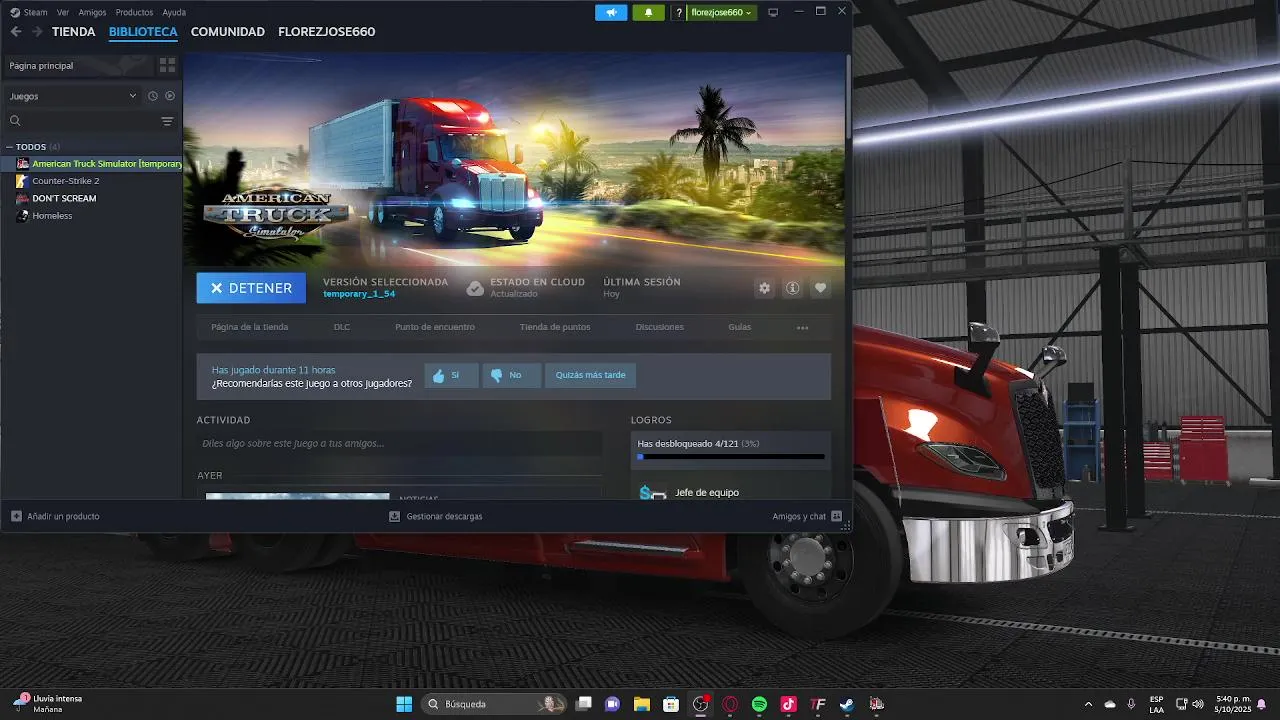Click the thumbs down No button
The image size is (1280, 720).
tap(511, 375)
